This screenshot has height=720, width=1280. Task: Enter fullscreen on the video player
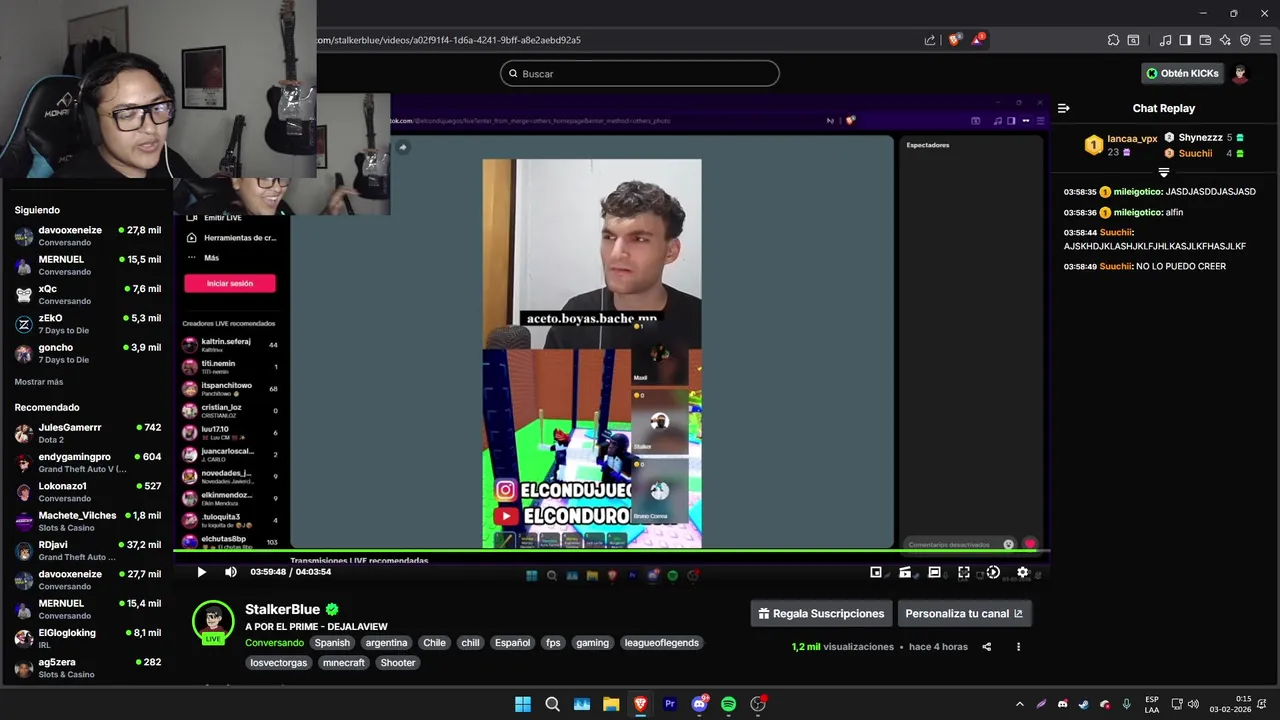point(964,572)
